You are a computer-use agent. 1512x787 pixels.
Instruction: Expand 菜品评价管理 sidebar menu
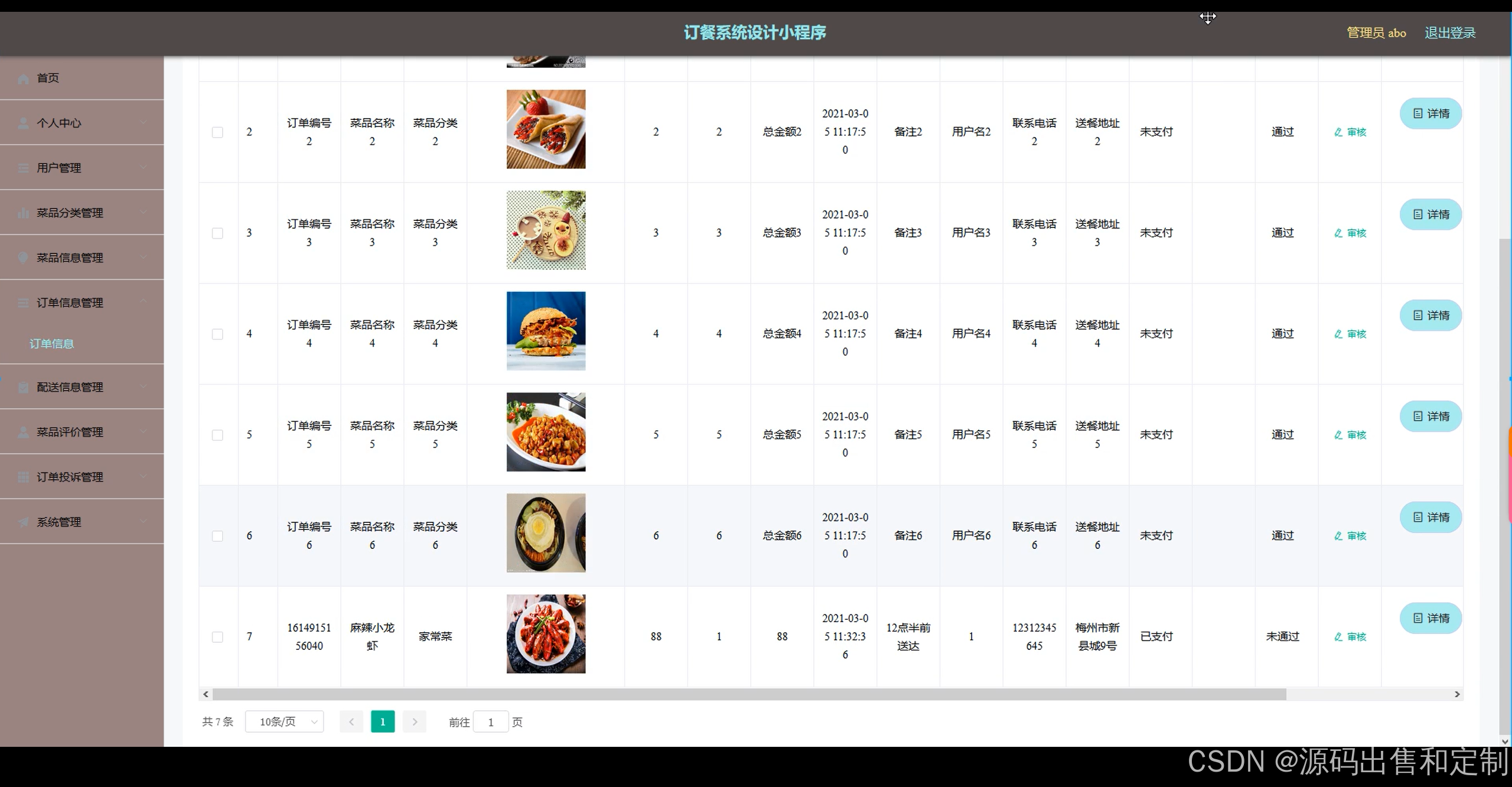(x=82, y=432)
